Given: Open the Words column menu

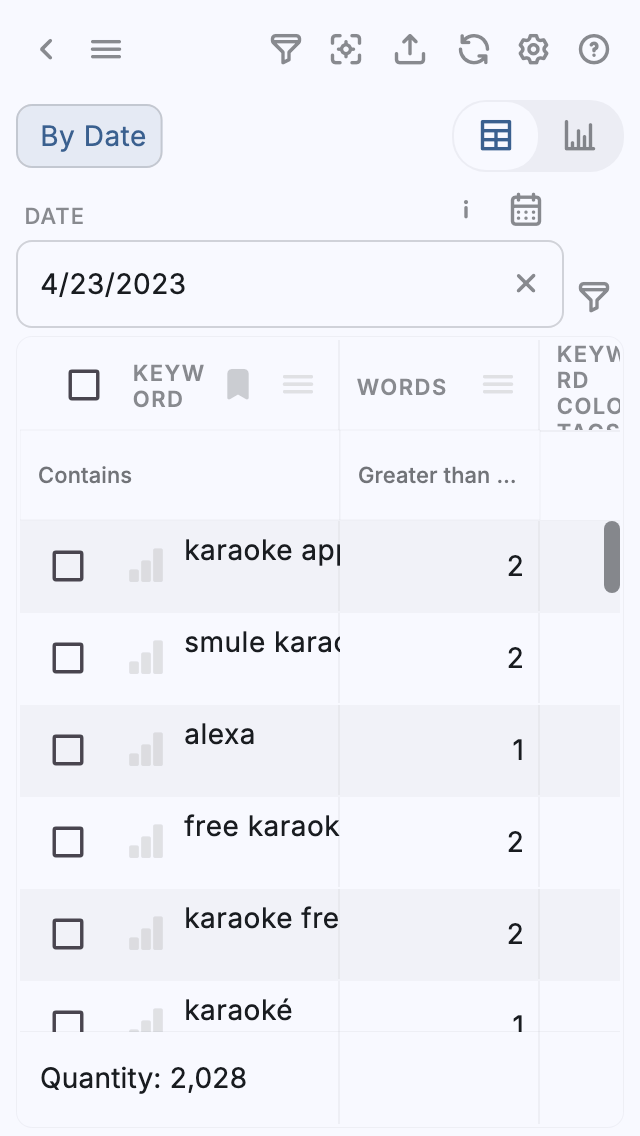Looking at the screenshot, I should 498,385.
